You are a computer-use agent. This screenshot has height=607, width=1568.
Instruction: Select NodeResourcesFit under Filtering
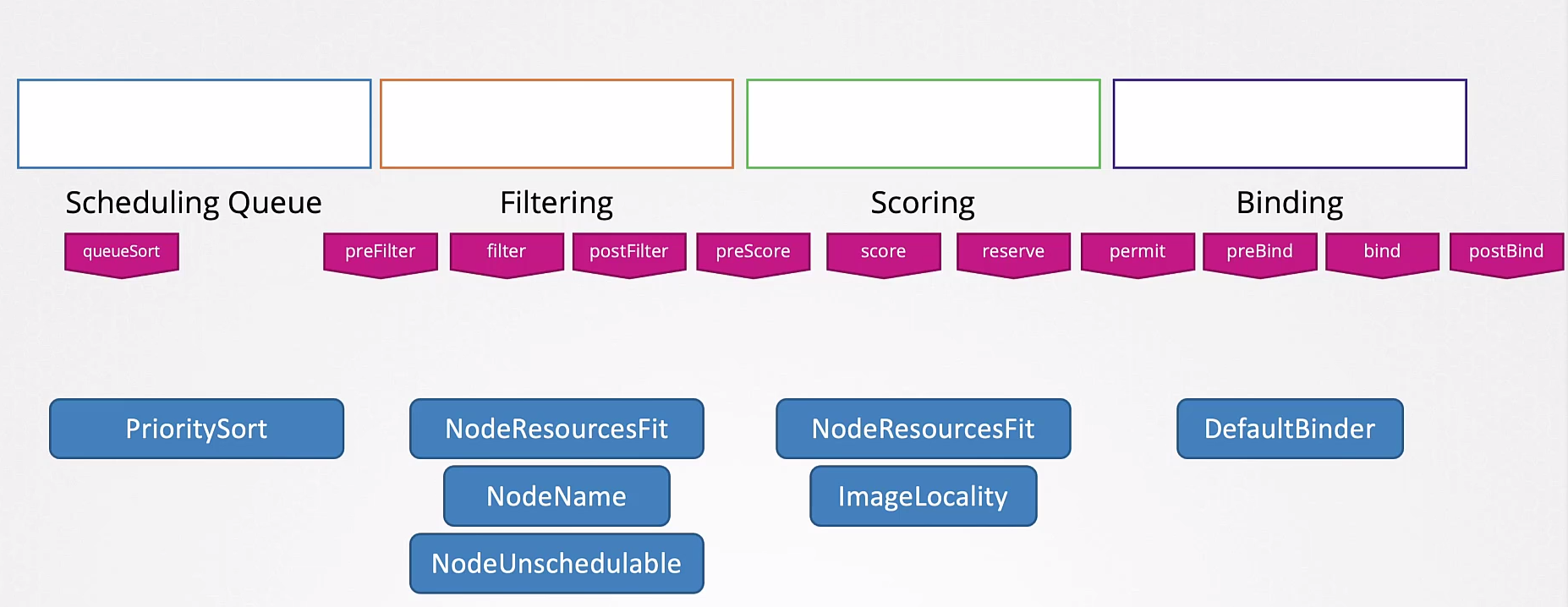pos(556,429)
